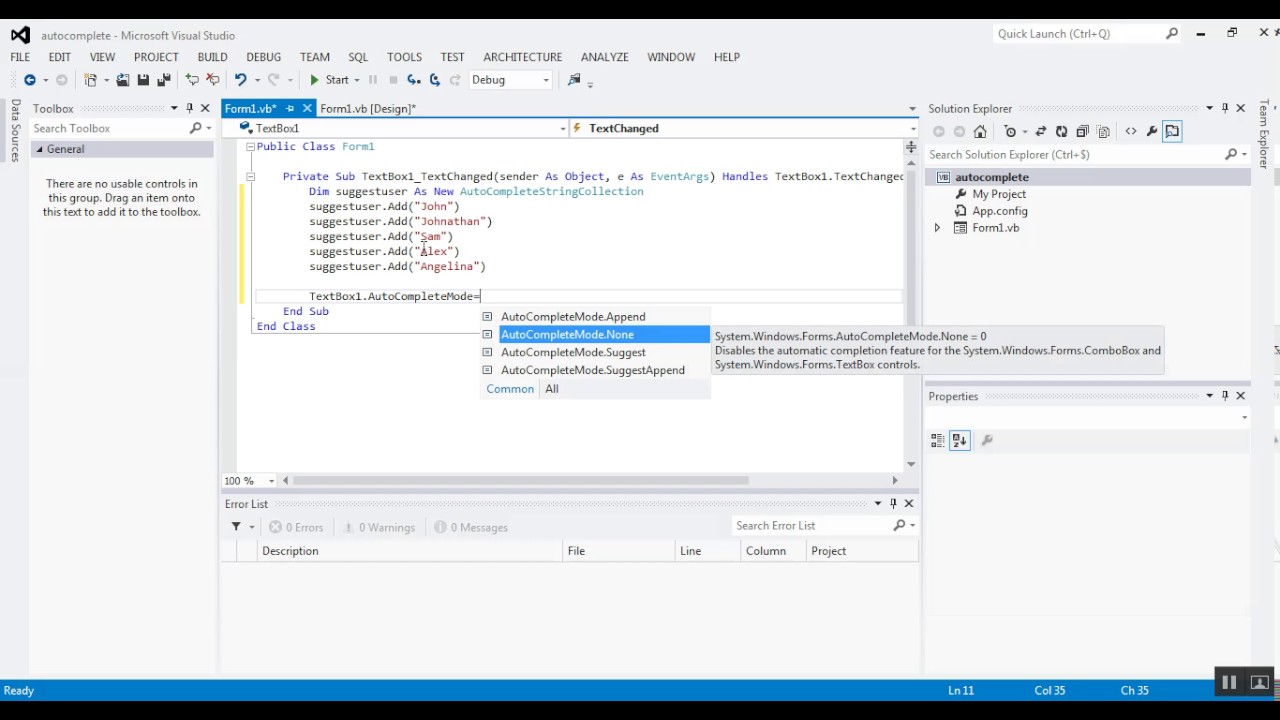The image size is (1280, 720).
Task: Sync with Active Document in Solution Explorer
Action: pyautogui.click(x=1041, y=131)
